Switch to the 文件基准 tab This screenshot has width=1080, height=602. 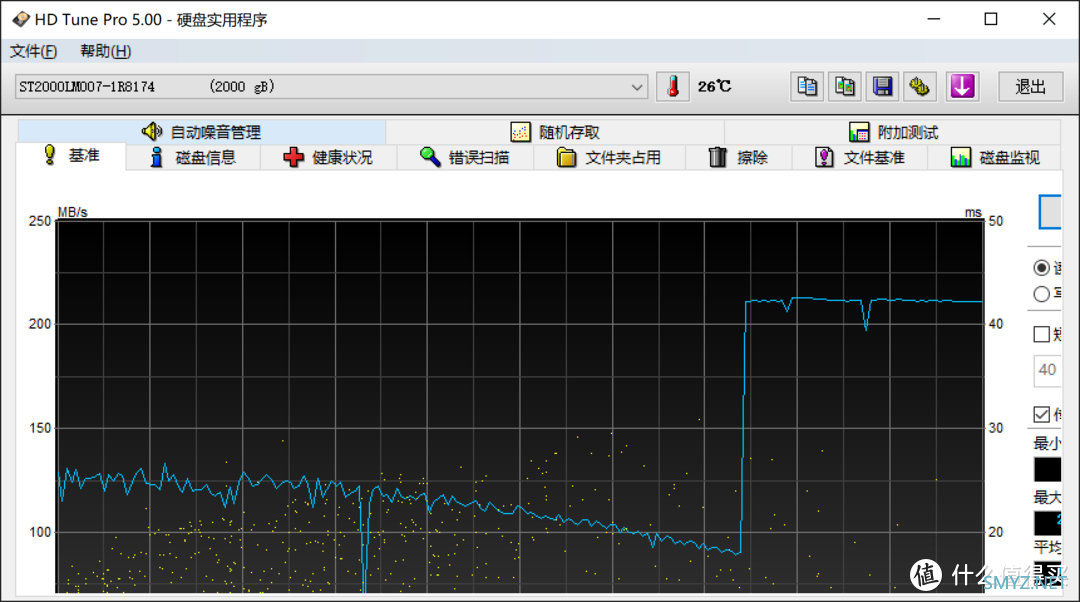coord(860,157)
